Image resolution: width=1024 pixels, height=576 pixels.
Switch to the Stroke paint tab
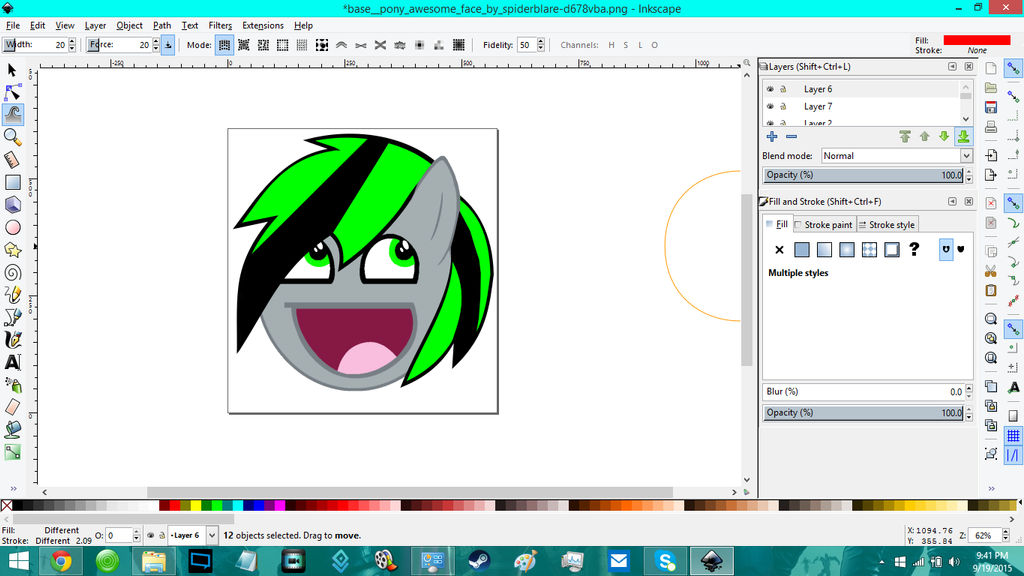pos(824,224)
